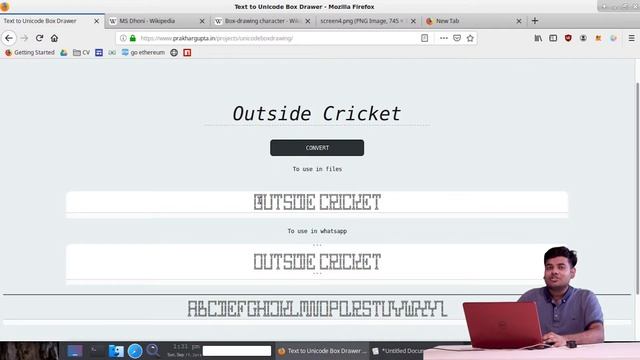The image size is (640, 360).
Task: Click the CONVERT button
Action: point(317,148)
